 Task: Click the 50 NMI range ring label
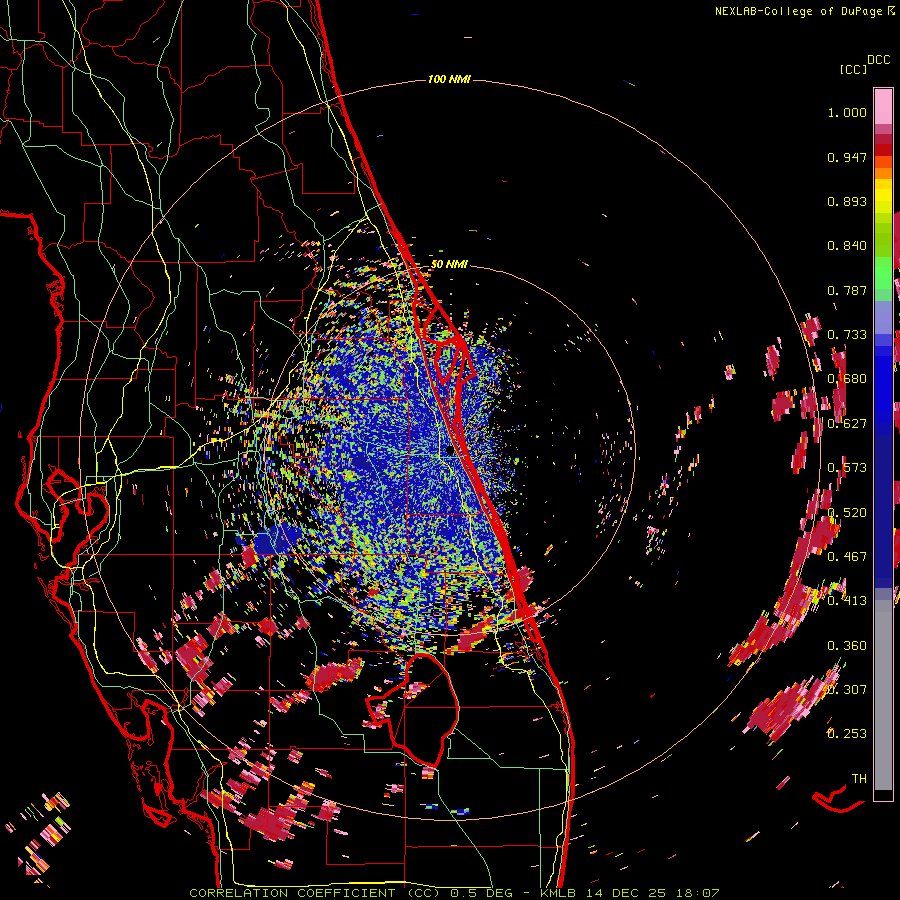click(x=449, y=264)
